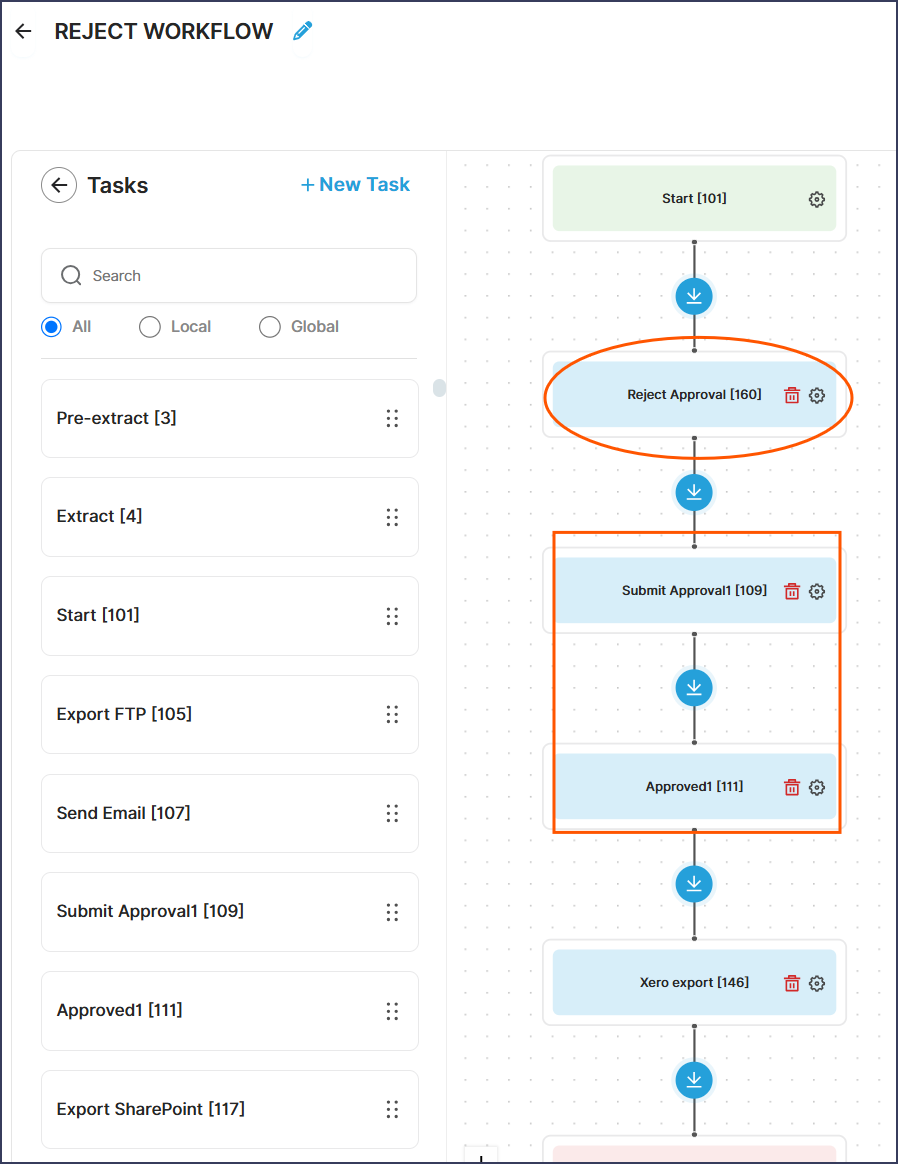Viewport: 898px width, 1164px height.
Task: Click in the task Search field
Action: point(229,275)
